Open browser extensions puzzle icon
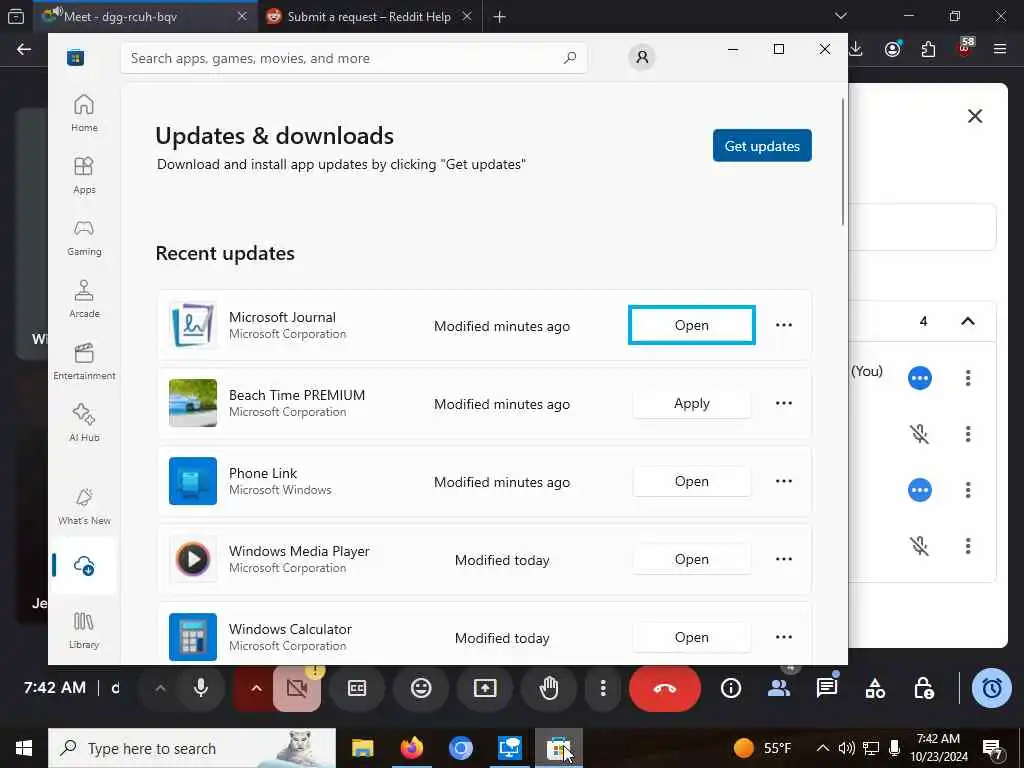This screenshot has height=768, width=1024. (928, 50)
